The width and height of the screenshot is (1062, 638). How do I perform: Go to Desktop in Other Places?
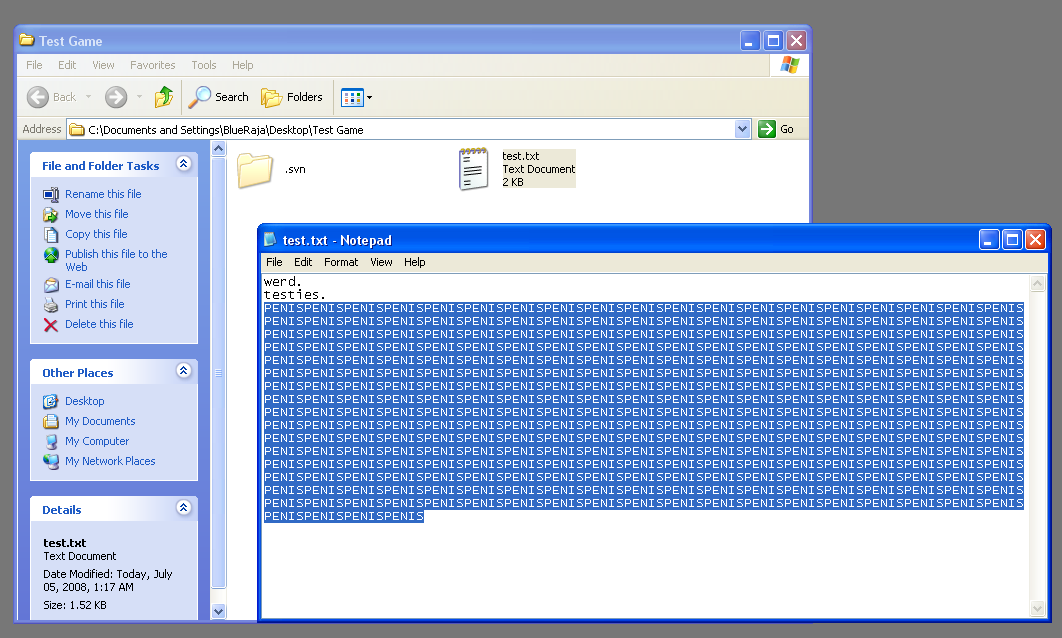pos(85,401)
